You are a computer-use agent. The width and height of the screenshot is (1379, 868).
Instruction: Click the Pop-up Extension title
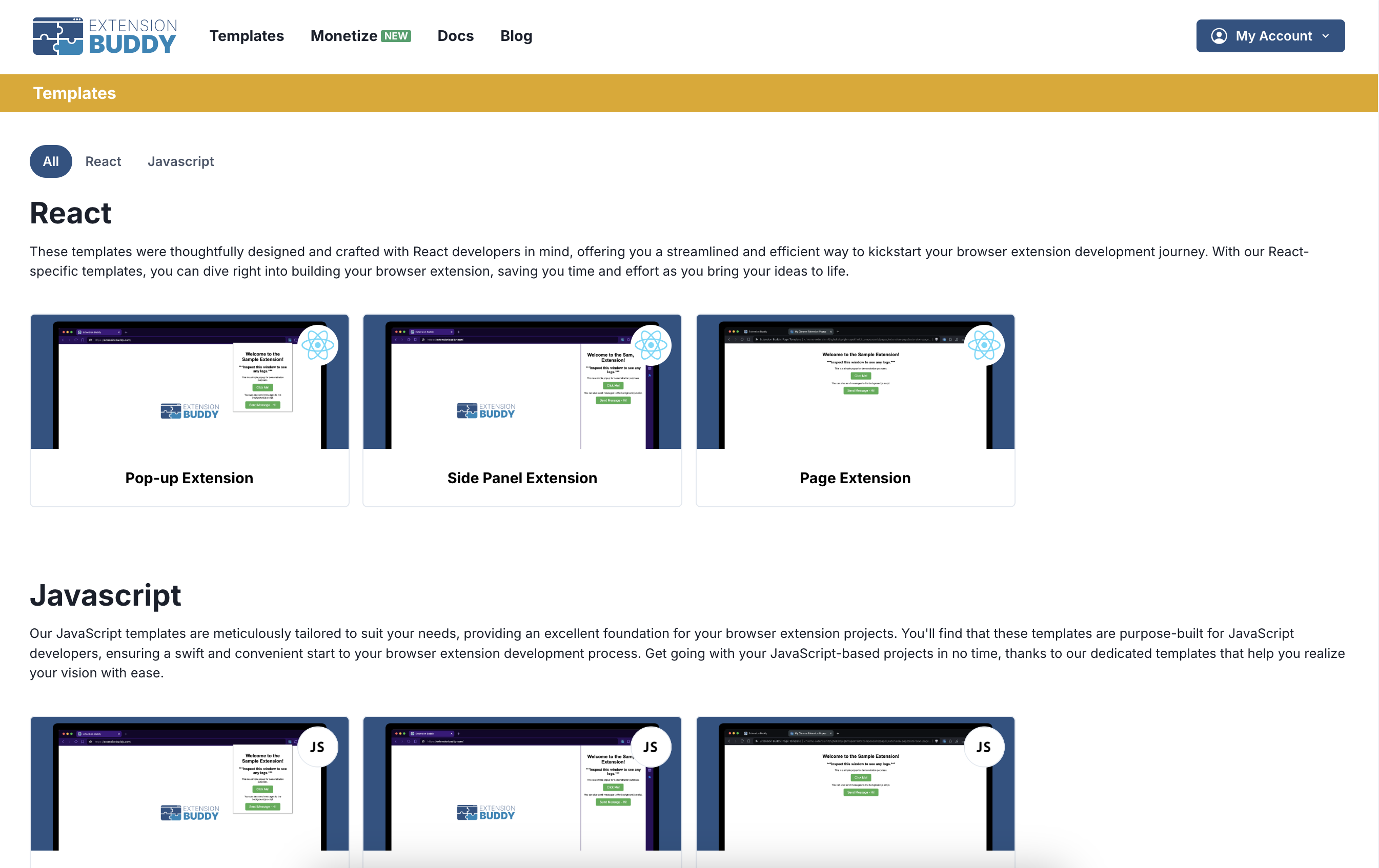tap(190, 478)
